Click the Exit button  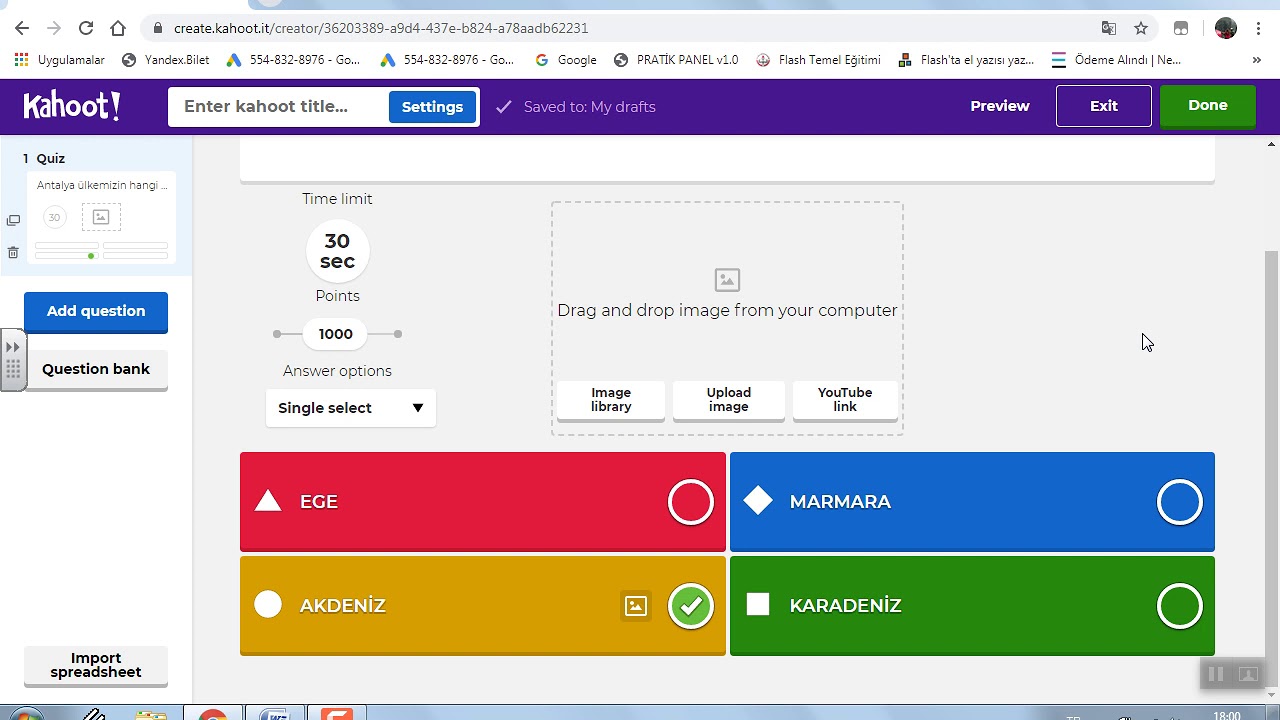coord(1104,106)
